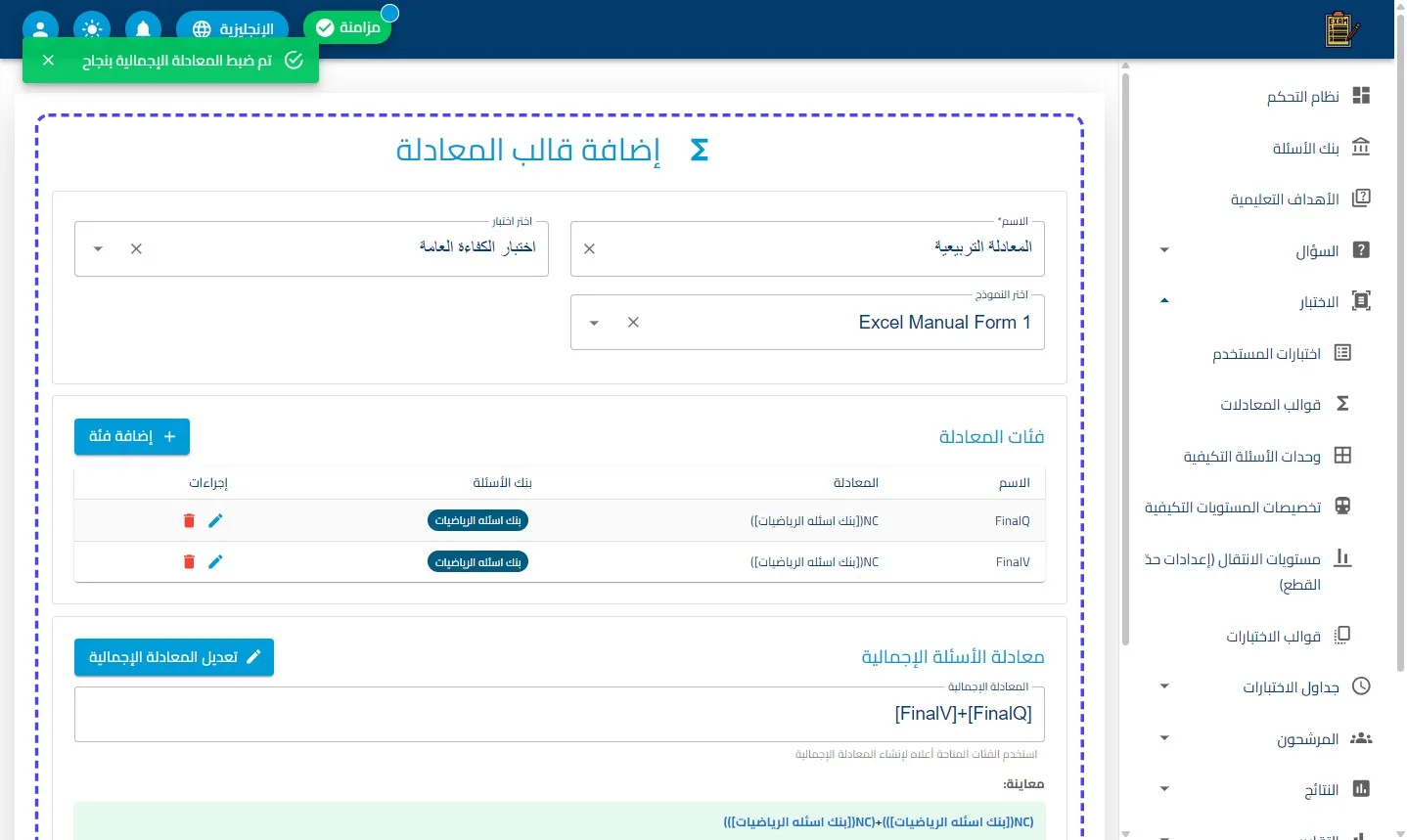The height and width of the screenshot is (840, 1407).
Task: Expand the المرشحون sidebar menu
Action: (1164, 737)
